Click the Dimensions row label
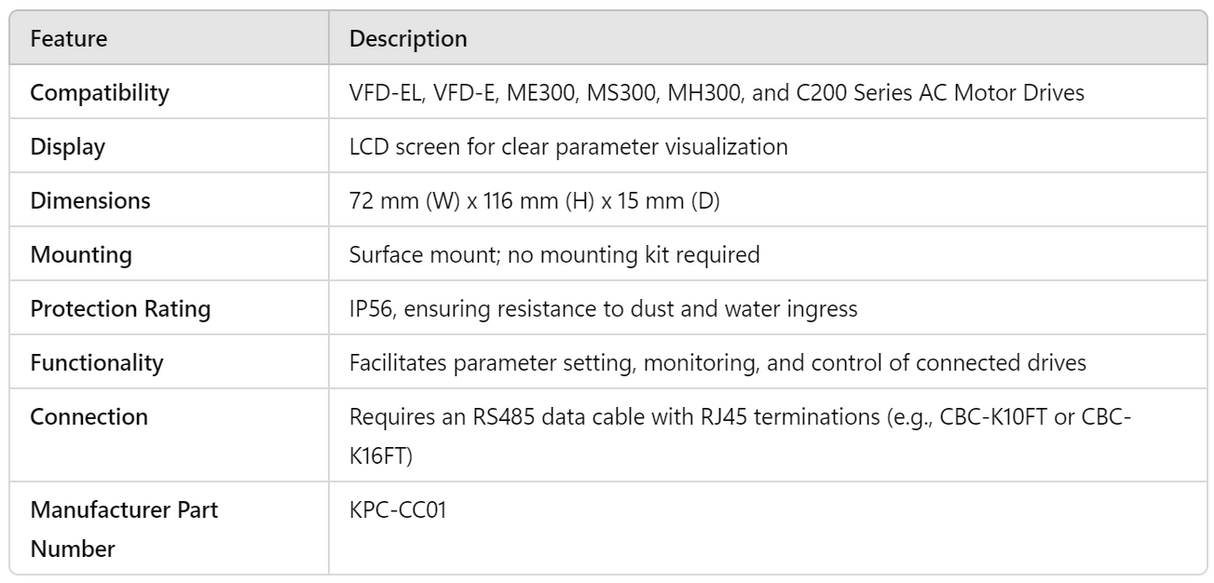Image resolution: width=1214 pixels, height=583 pixels. click(x=90, y=201)
